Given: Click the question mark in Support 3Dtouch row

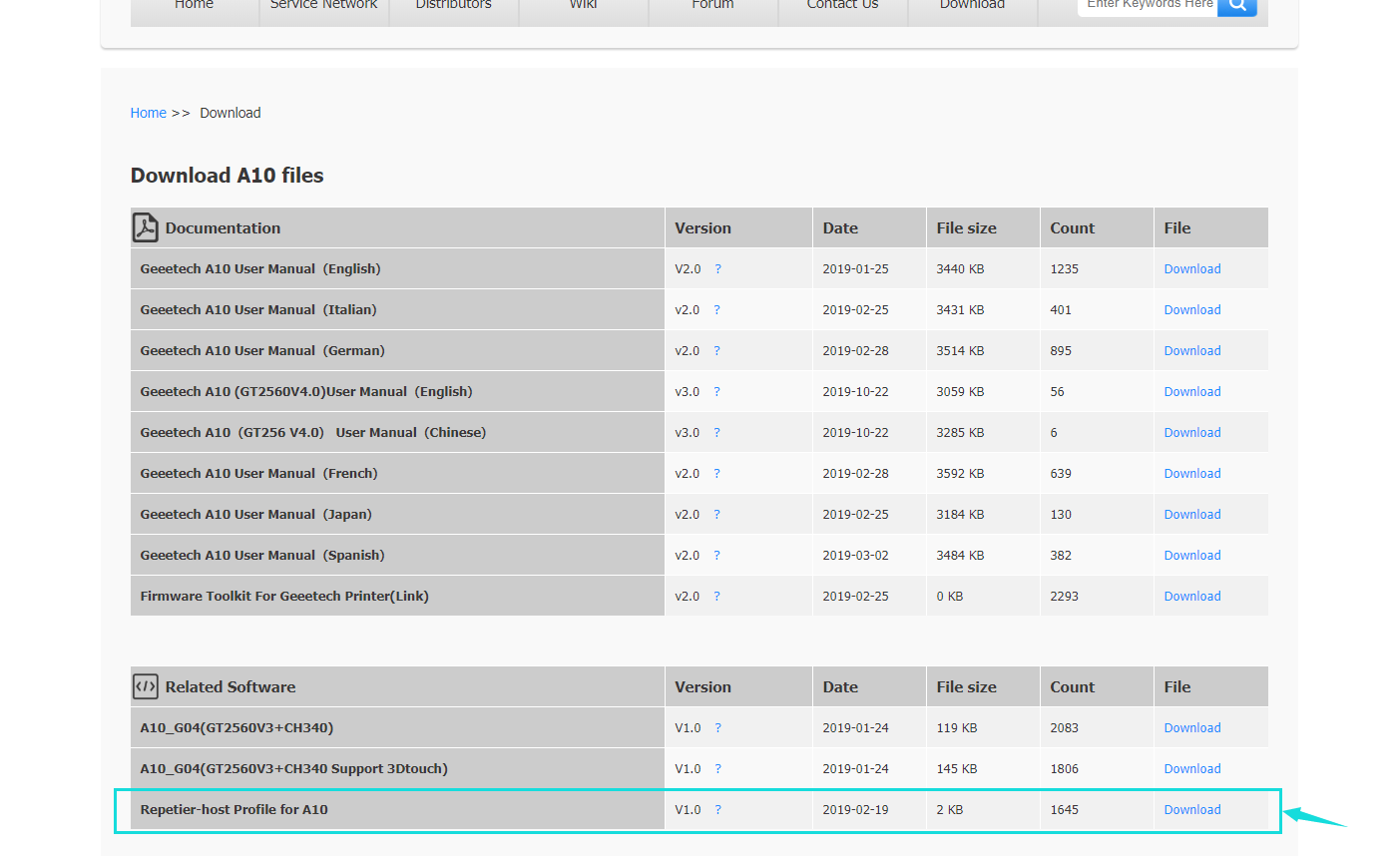Looking at the screenshot, I should (x=717, y=769).
